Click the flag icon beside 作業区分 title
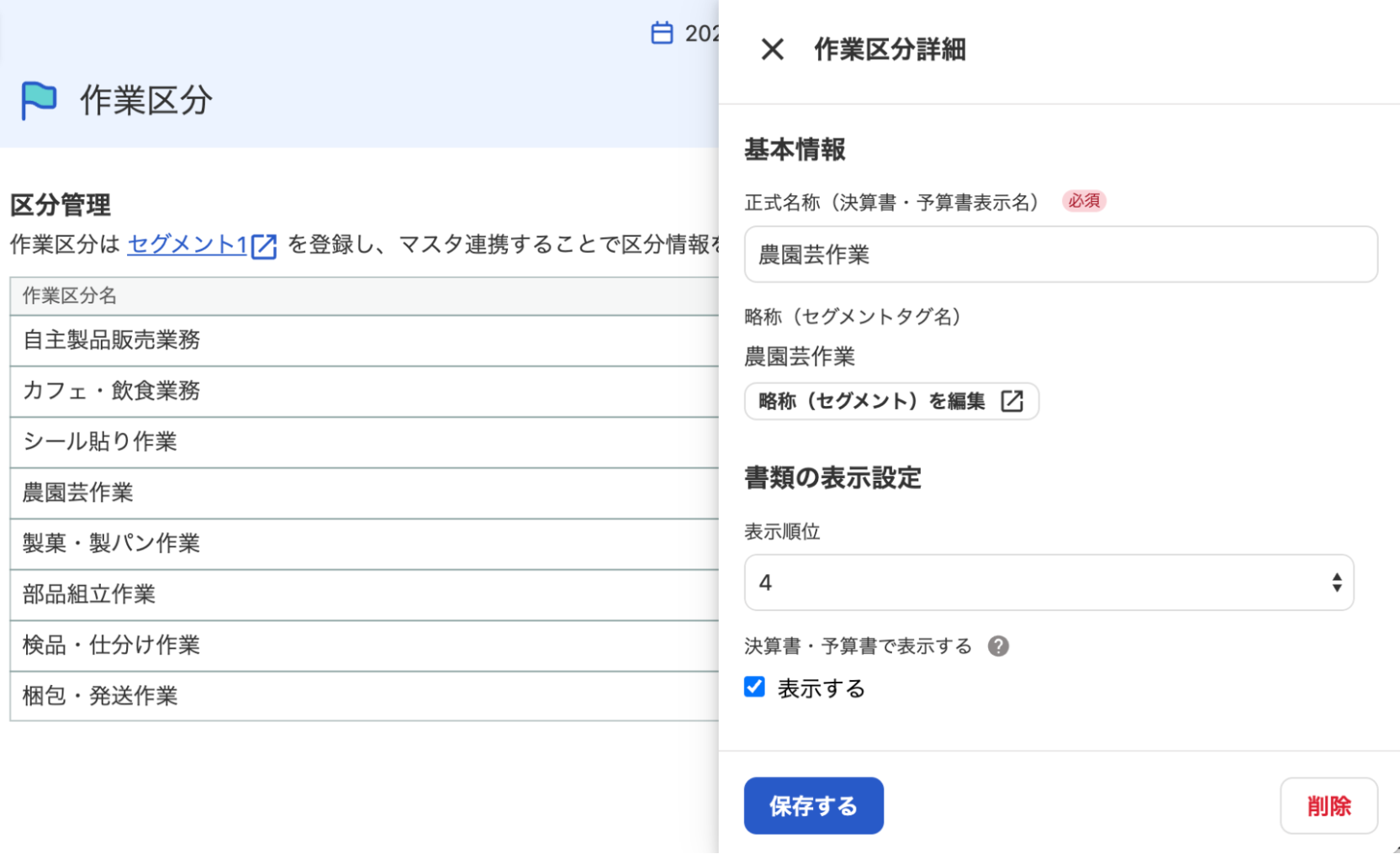Screen dimensions: 1400x854 39,100
